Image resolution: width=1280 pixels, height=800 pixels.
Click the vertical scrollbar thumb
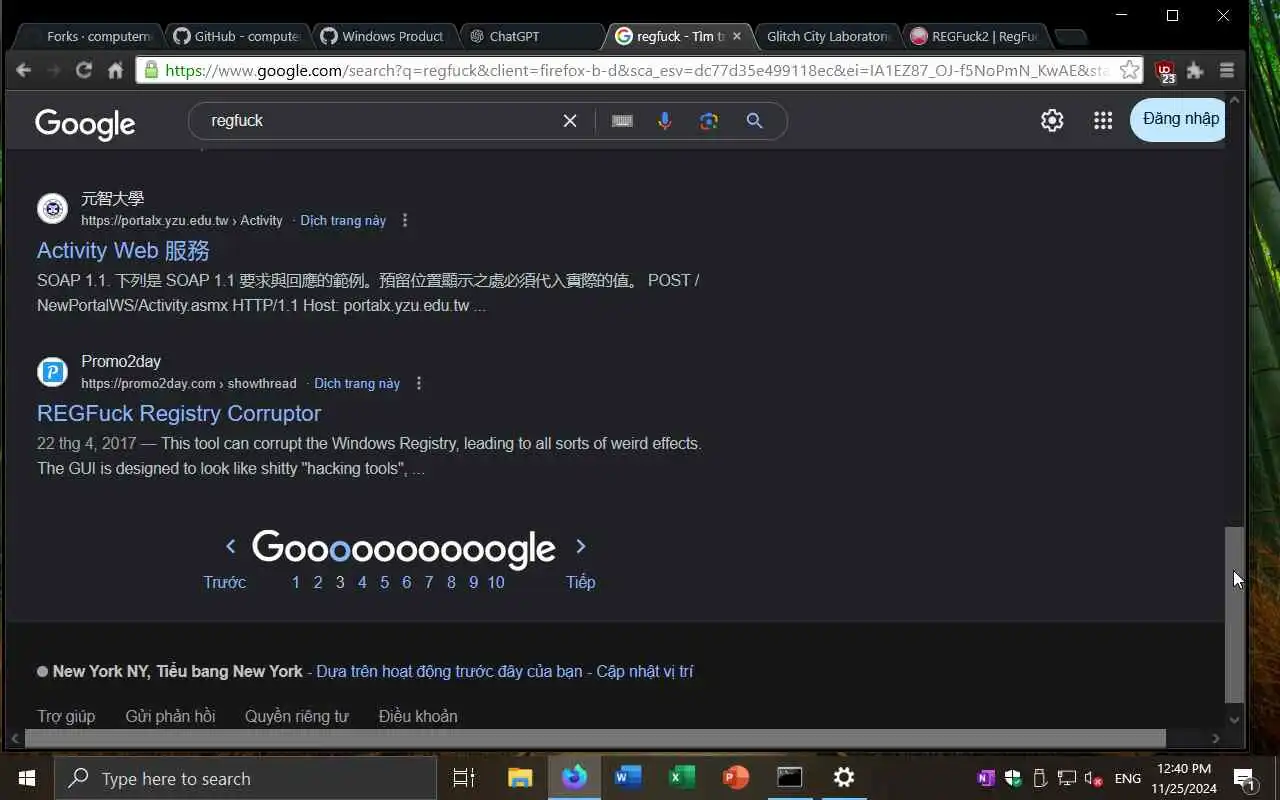pyautogui.click(x=1235, y=614)
